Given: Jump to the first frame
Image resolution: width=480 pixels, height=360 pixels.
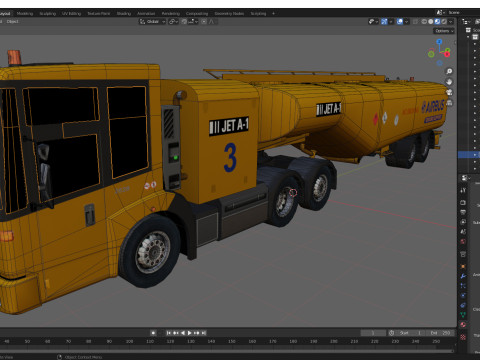Looking at the screenshot, I should pos(169,333).
